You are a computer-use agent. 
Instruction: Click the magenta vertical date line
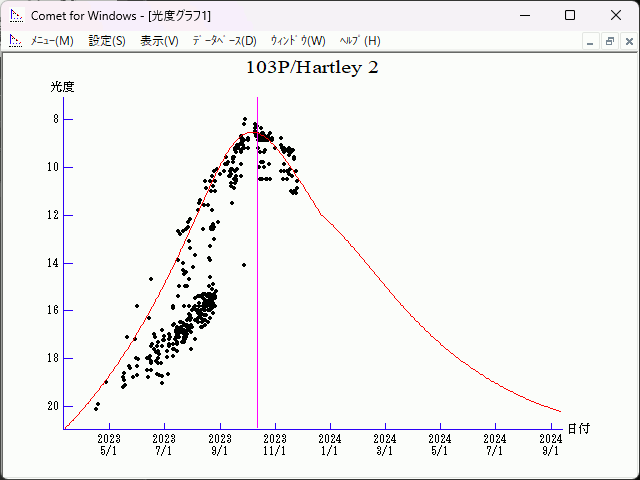click(x=258, y=263)
